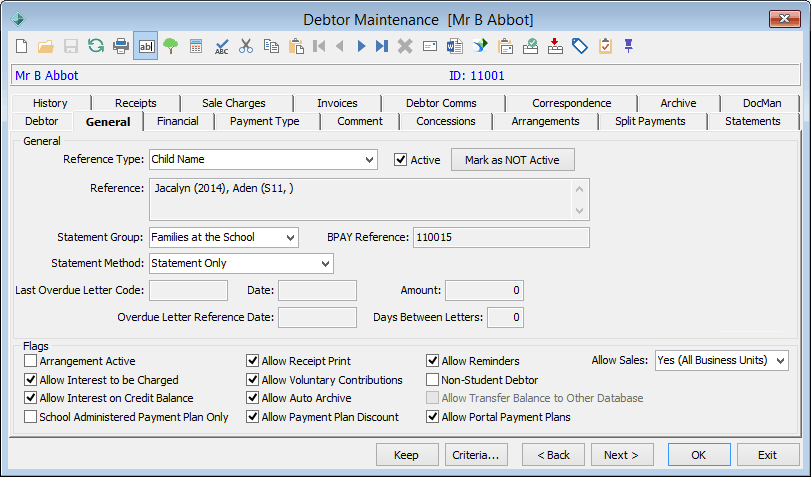The width and height of the screenshot is (811, 477).
Task: Click the orange clipboard checkmark icon
Action: 605,46
